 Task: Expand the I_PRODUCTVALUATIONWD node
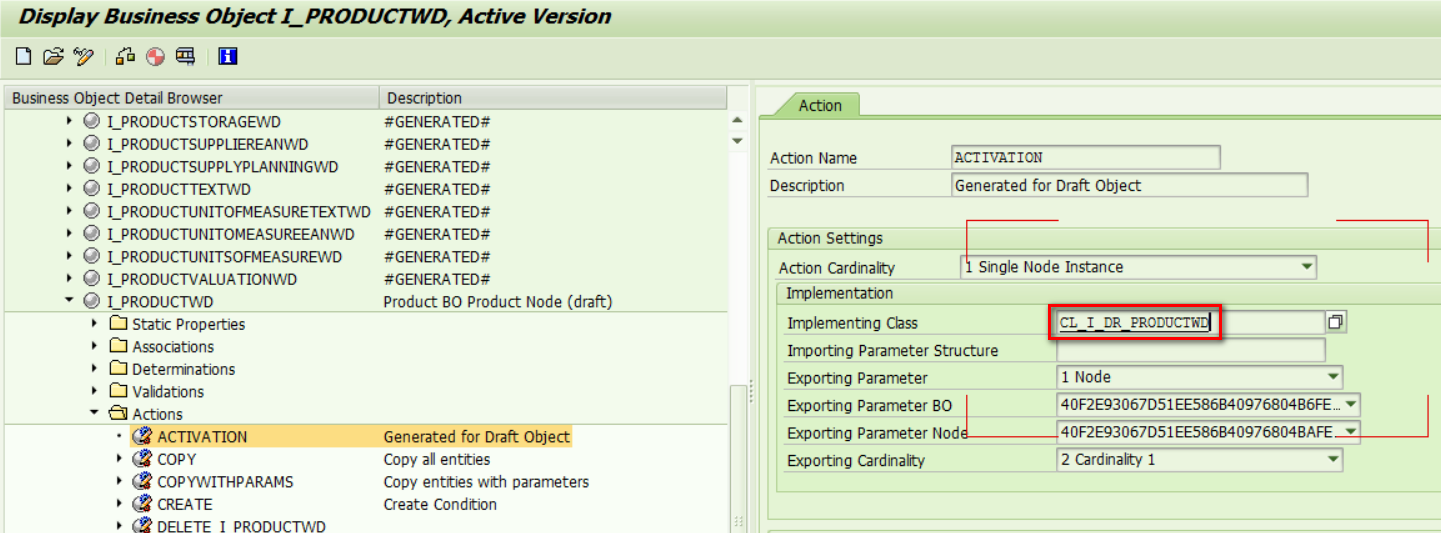tap(69, 279)
